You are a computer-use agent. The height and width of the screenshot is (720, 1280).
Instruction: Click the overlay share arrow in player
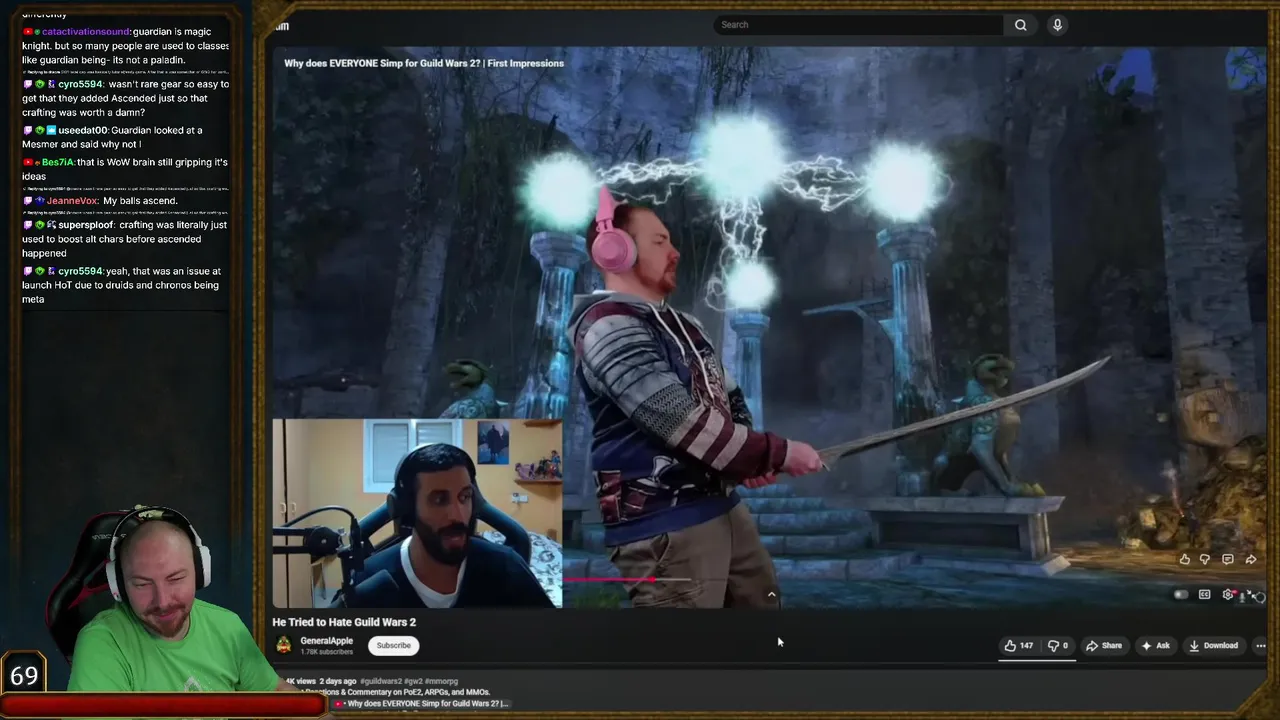[1251, 560]
